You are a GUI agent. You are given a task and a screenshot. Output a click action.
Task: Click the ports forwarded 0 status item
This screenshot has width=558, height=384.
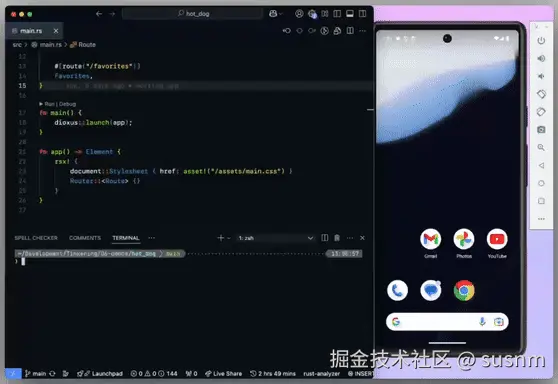click(x=191, y=374)
